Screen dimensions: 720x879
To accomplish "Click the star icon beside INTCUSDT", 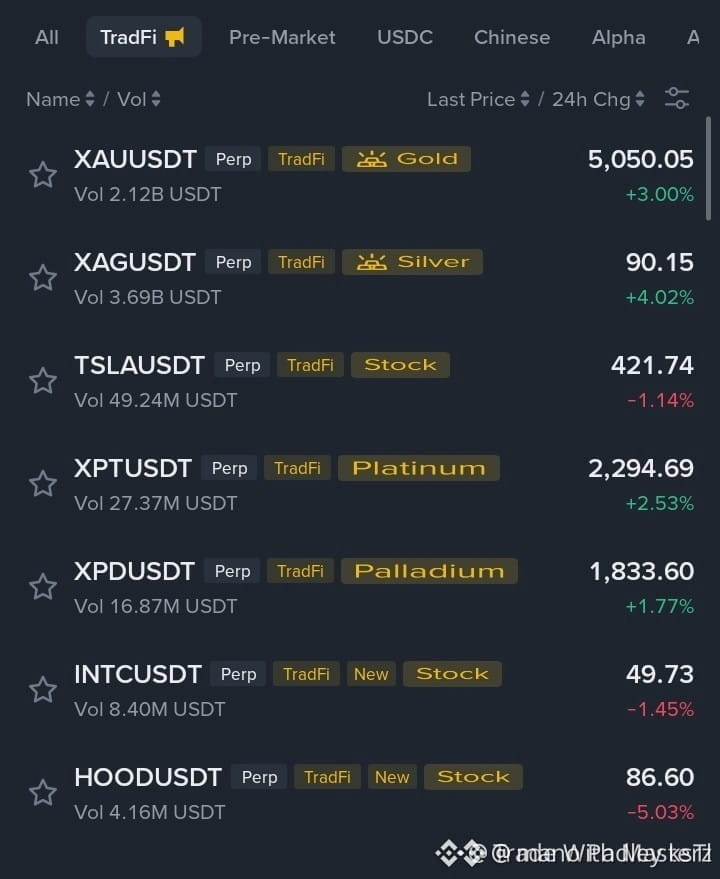I will [x=43, y=690].
